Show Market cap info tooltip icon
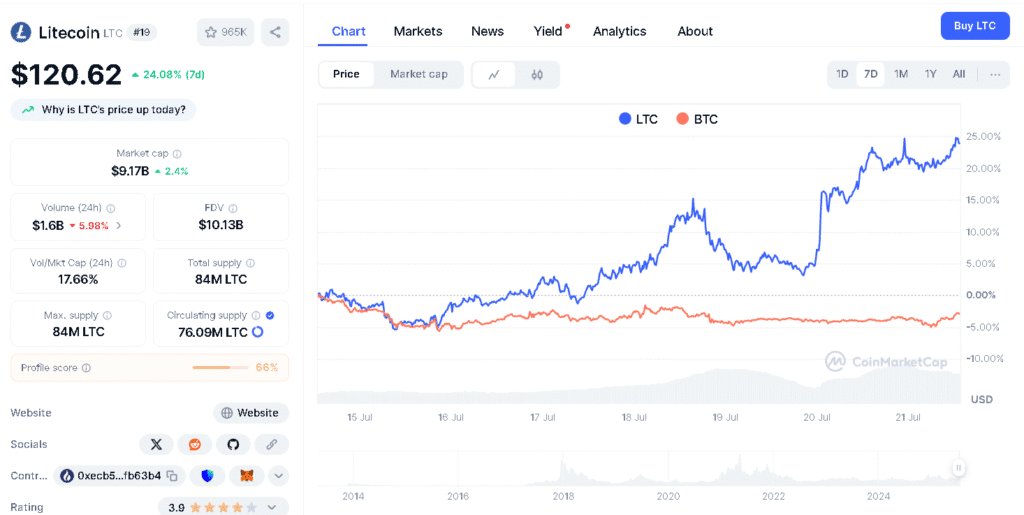Screen dimensions: 1024x515 point(177,154)
